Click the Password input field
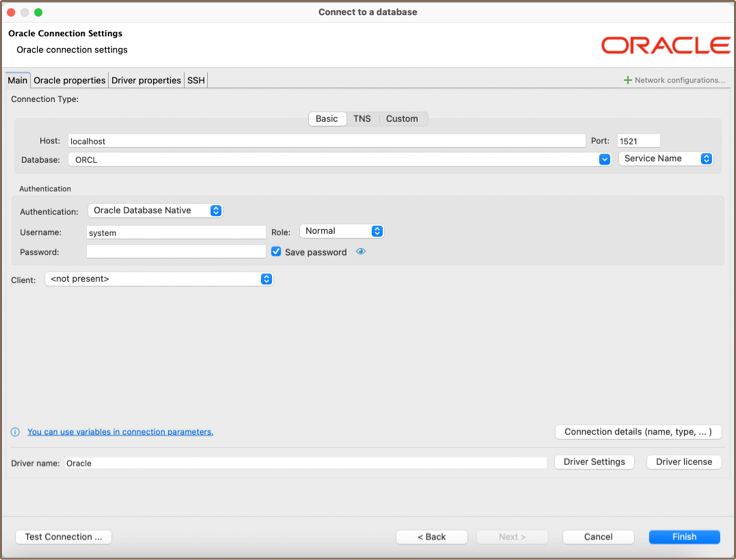Screen dimensions: 736x560 pyautogui.click(x=176, y=252)
